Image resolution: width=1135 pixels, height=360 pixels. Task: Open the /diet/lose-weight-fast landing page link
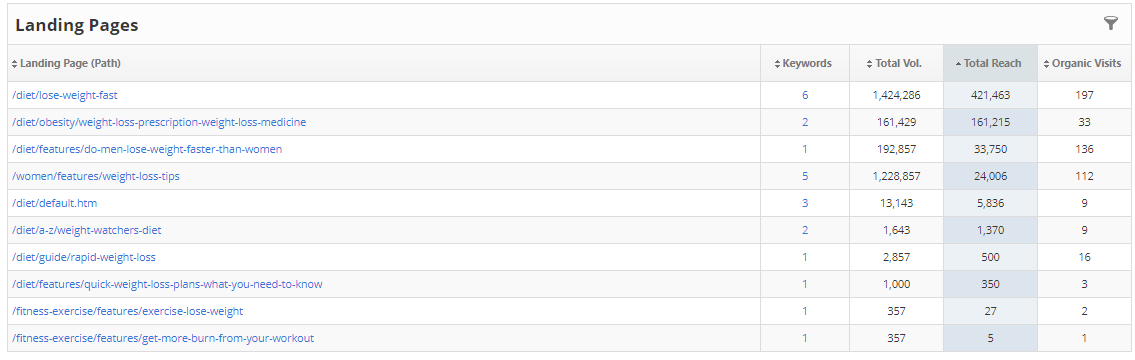pos(64,95)
